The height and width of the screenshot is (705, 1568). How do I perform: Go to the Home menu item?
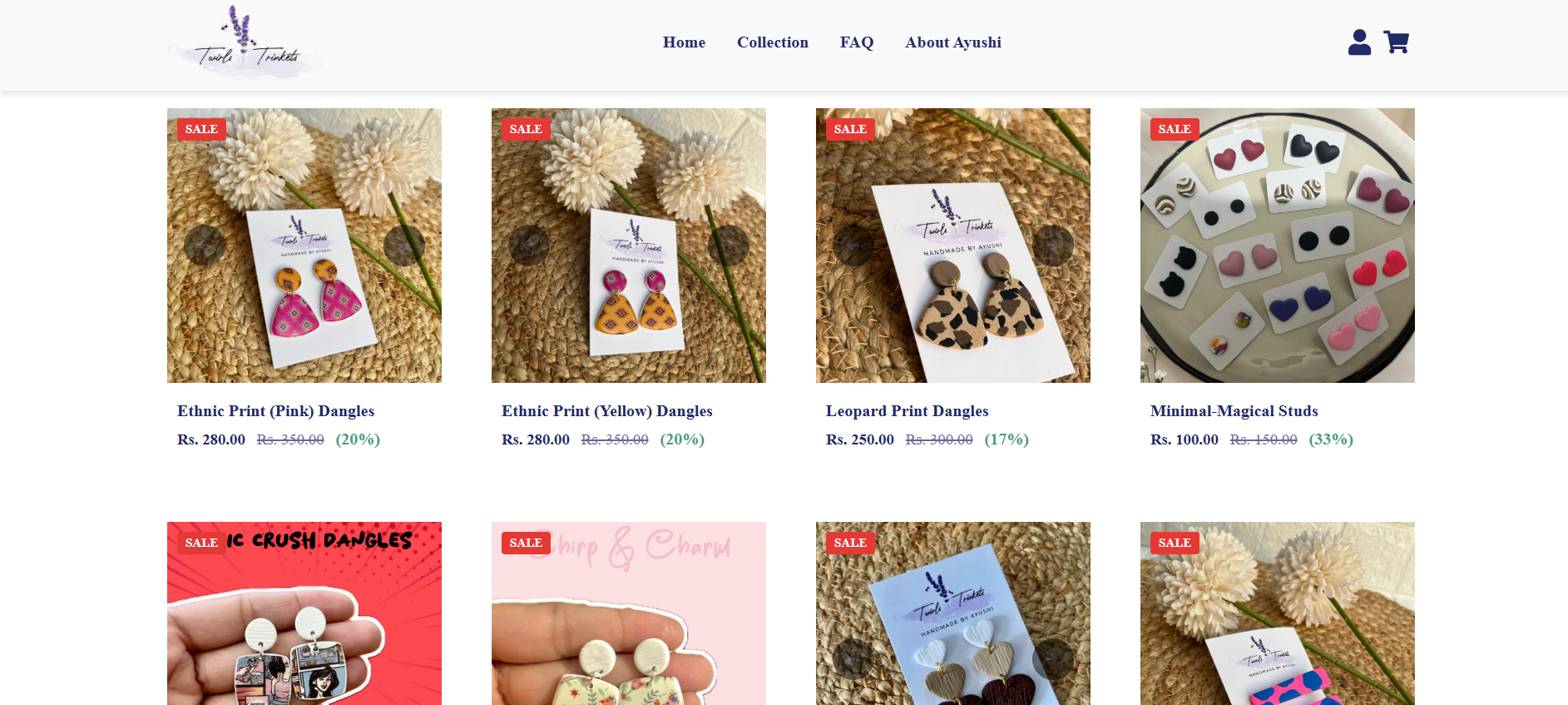(684, 42)
